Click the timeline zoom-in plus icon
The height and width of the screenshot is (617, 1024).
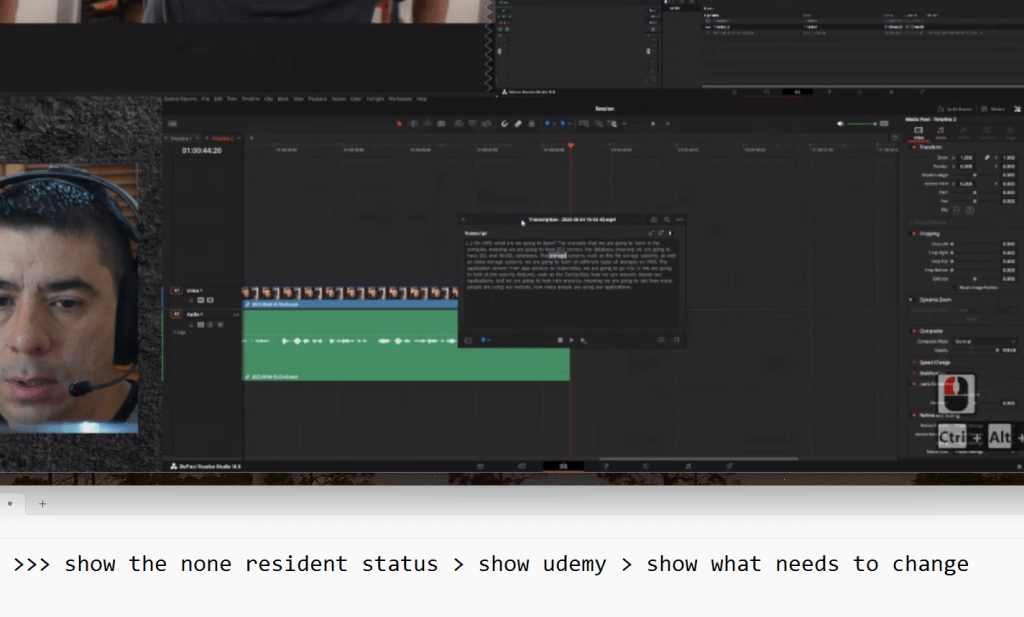(667, 123)
